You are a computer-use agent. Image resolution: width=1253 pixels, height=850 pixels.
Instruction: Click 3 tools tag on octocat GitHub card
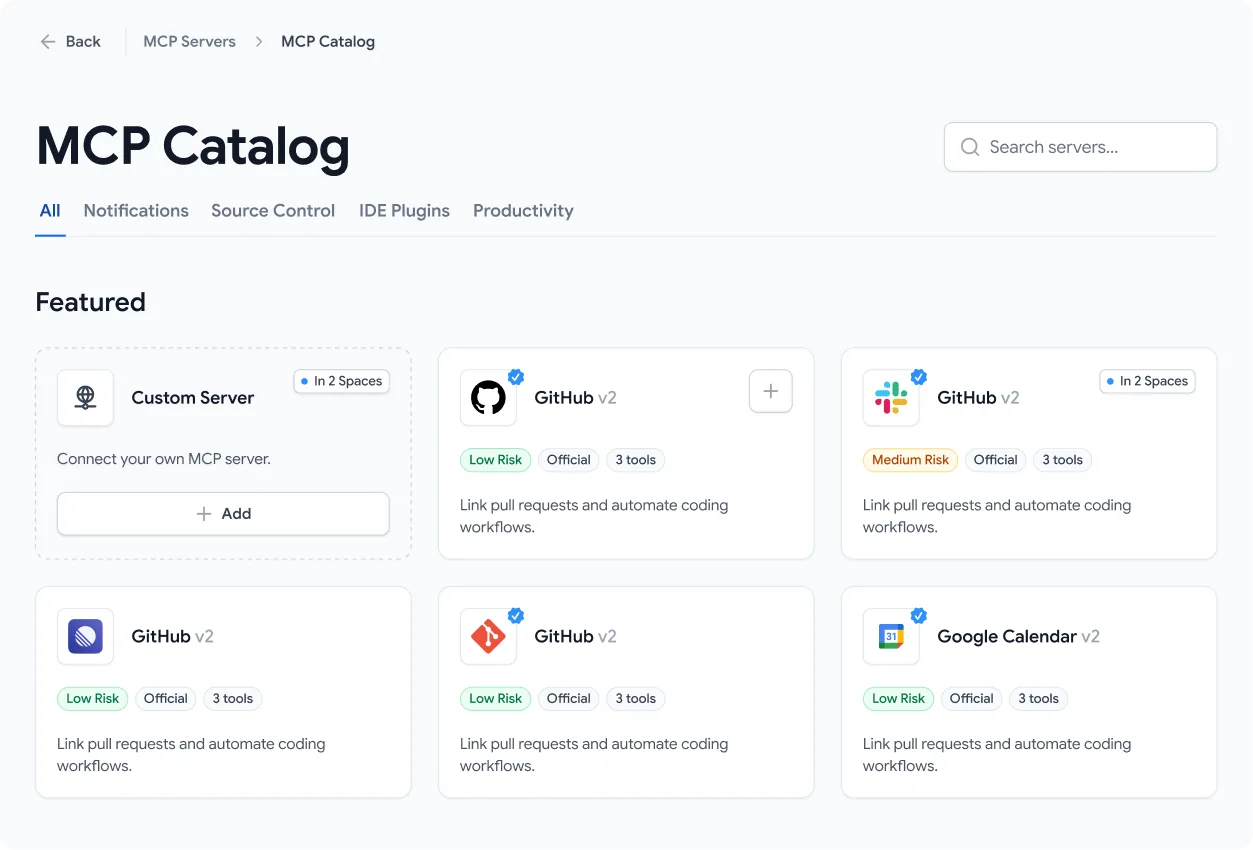click(x=635, y=460)
